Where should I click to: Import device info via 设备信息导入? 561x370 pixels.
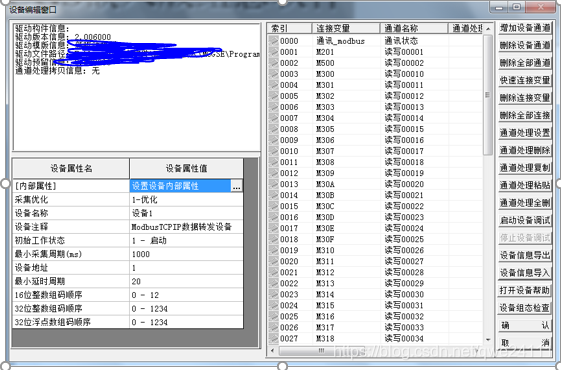click(525, 273)
